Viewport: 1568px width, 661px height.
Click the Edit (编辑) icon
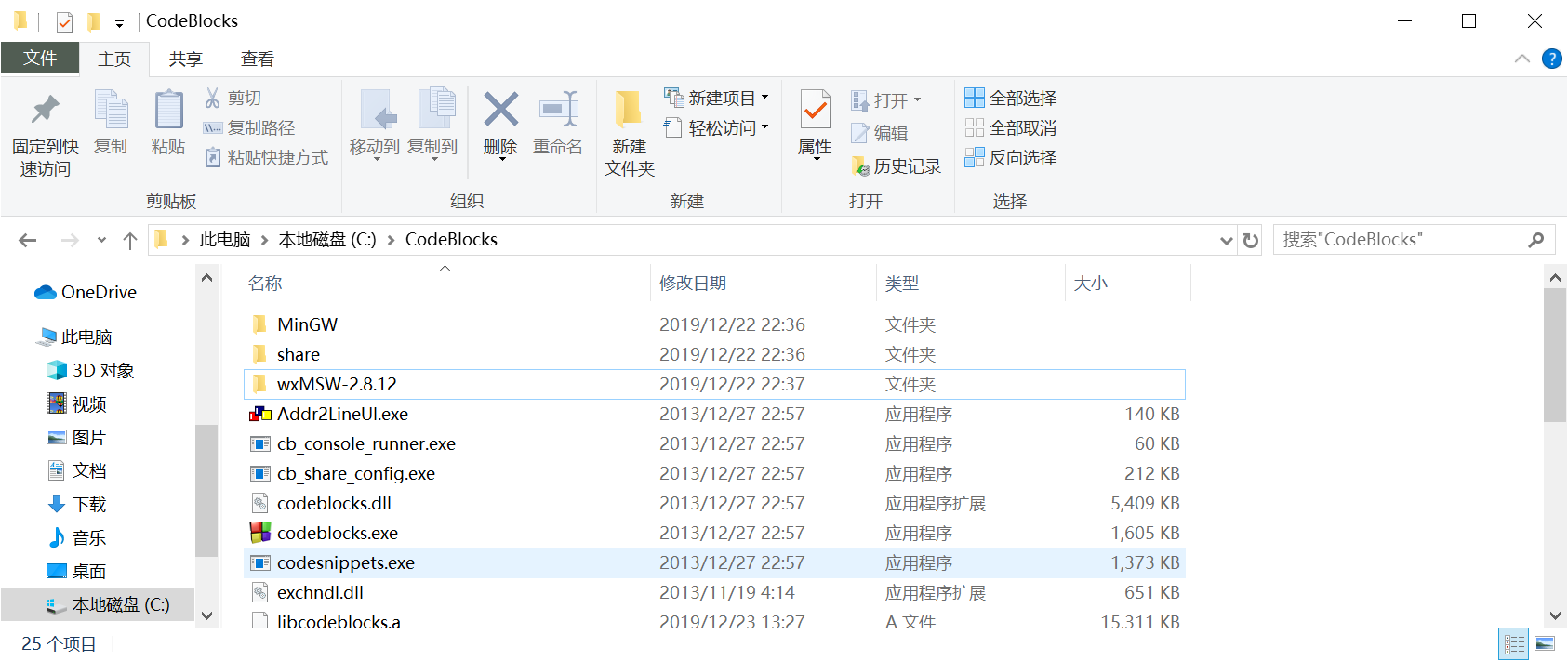pos(860,133)
